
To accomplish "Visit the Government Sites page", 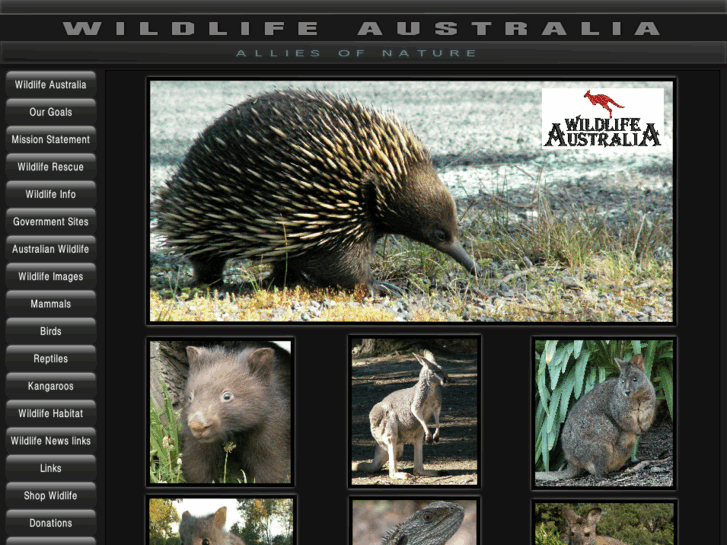I will point(51,221).
